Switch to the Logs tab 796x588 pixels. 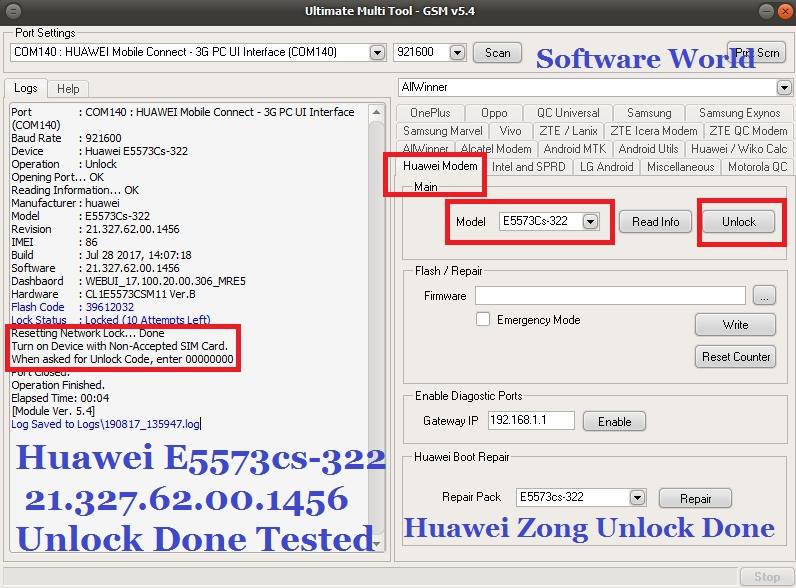[26, 88]
